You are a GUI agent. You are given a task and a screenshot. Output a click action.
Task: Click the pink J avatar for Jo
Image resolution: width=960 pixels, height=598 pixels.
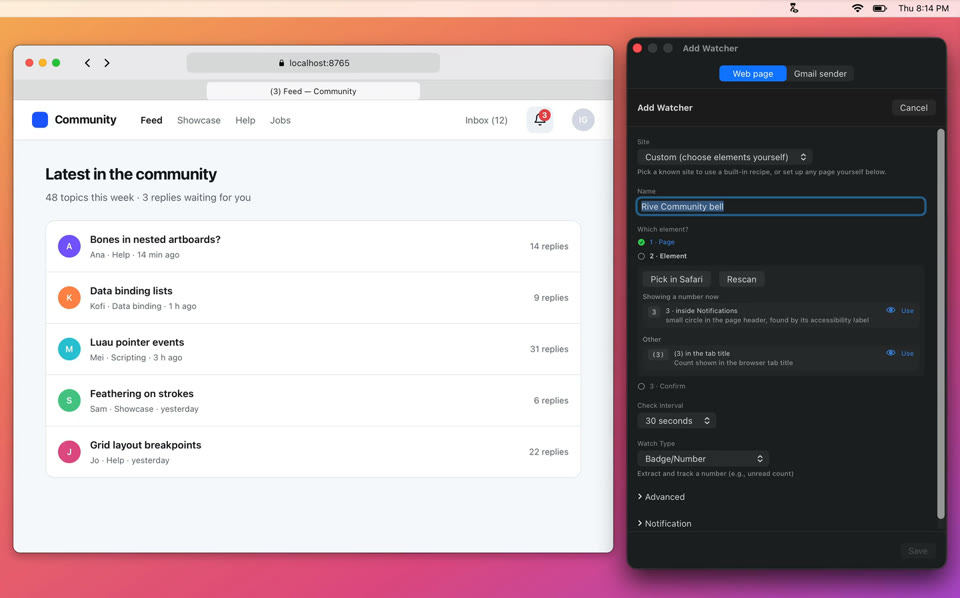pos(69,452)
